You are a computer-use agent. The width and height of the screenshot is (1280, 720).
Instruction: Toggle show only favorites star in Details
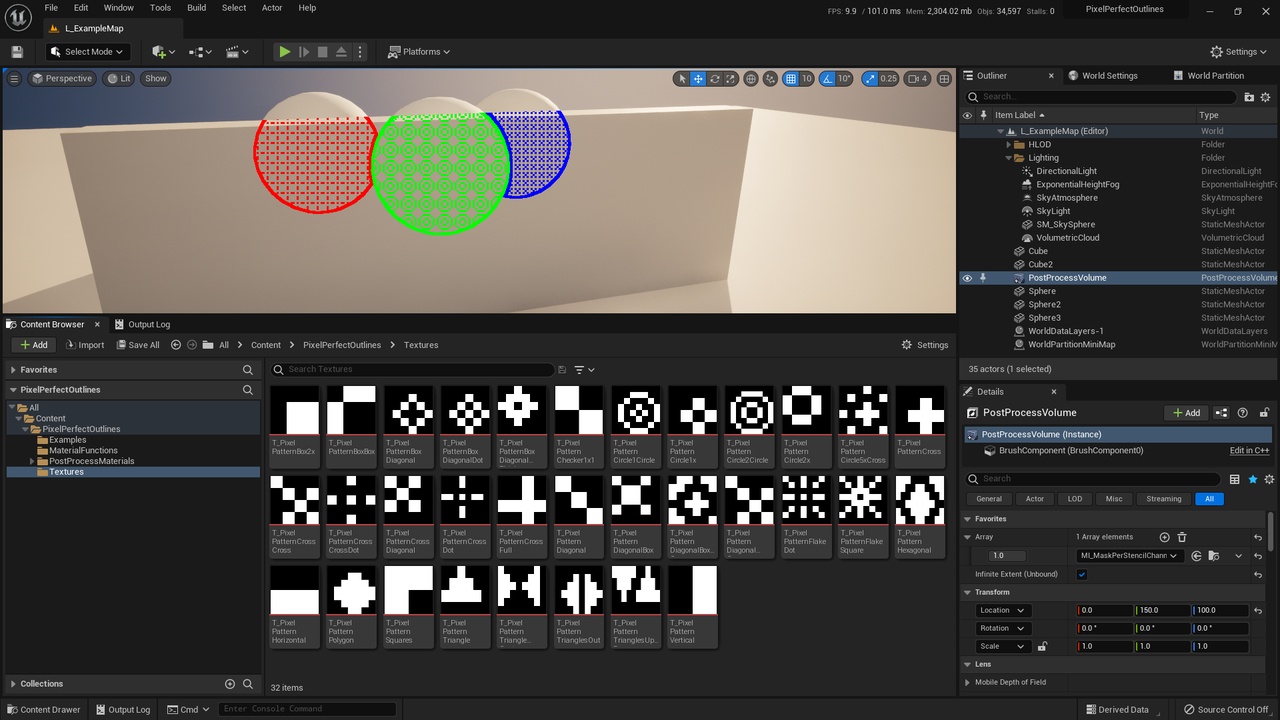tap(1252, 479)
